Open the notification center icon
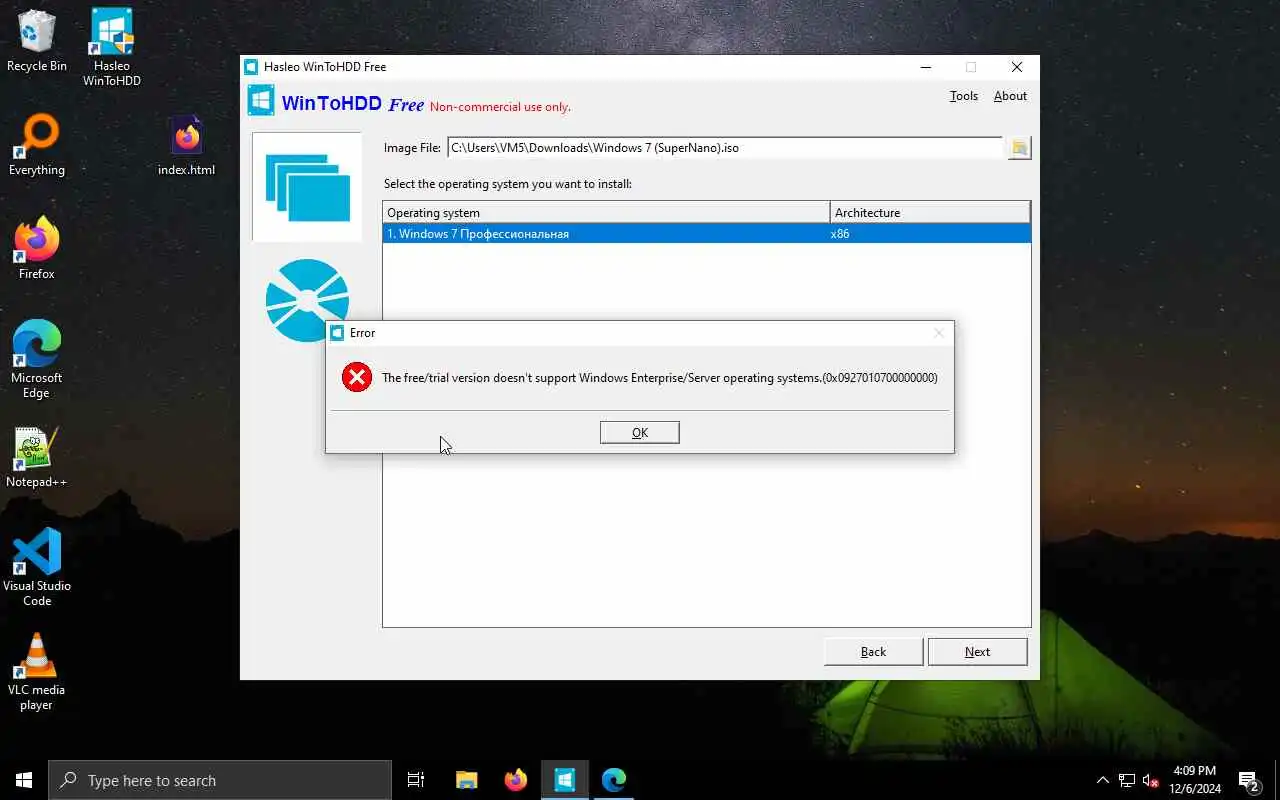The height and width of the screenshot is (800, 1280). click(x=1249, y=780)
